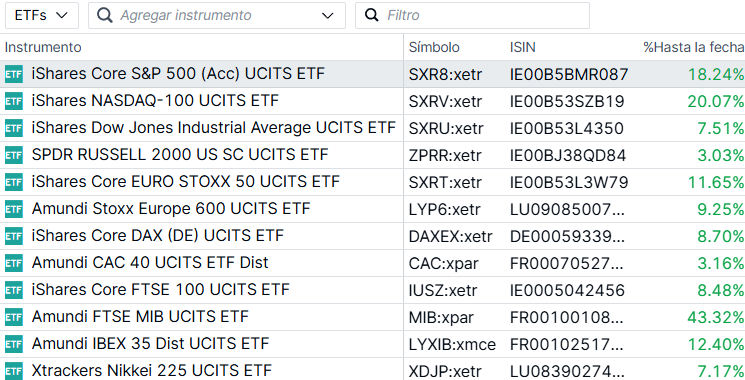This screenshot has width=745, height=380.
Task: Focus the Filtro text field
Action: pos(472,15)
